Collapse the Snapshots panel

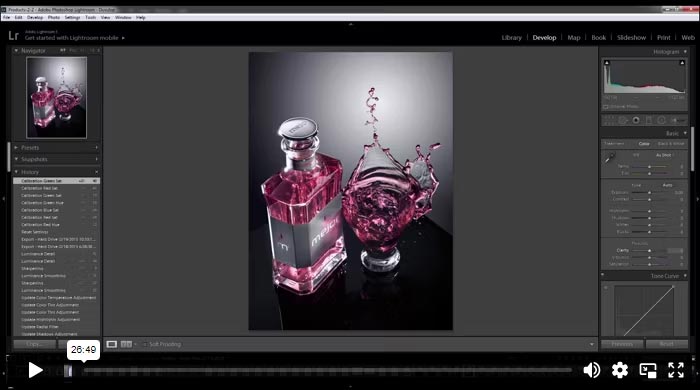(16, 159)
